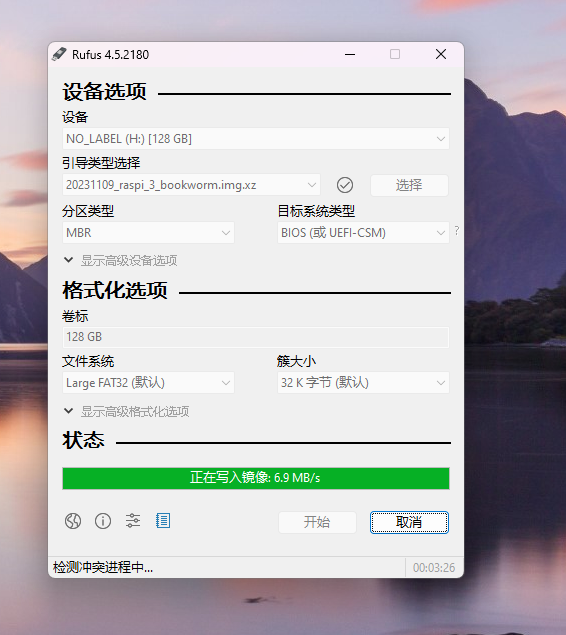Open the 32 K cluster size dropdown

(x=363, y=383)
